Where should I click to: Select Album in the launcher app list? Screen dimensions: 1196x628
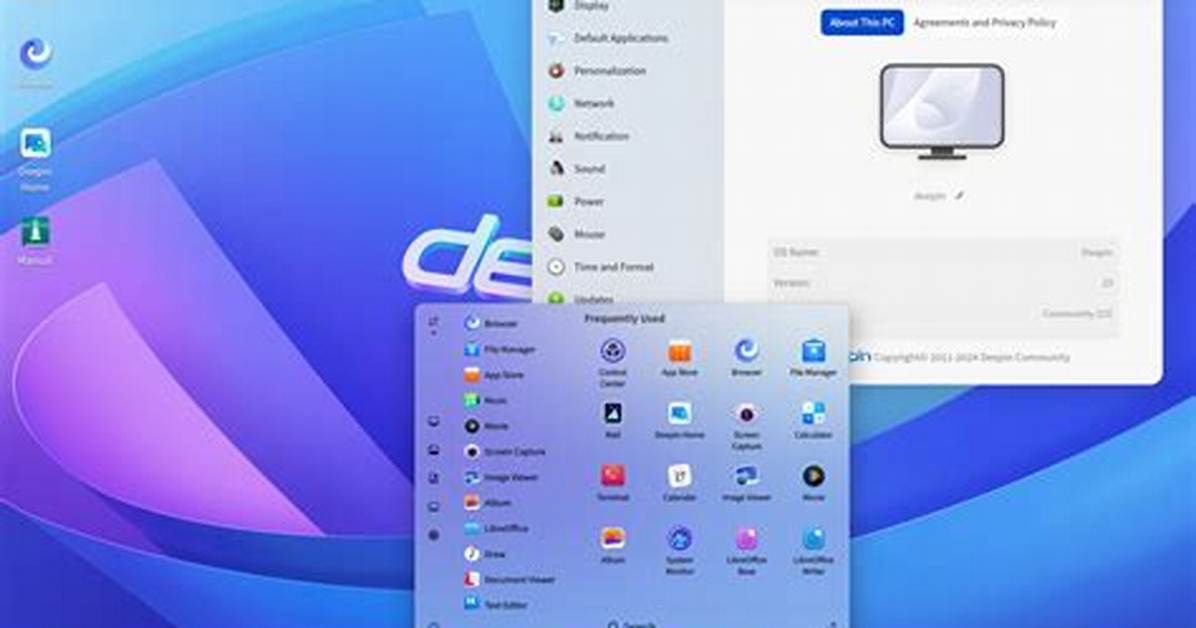(488, 503)
